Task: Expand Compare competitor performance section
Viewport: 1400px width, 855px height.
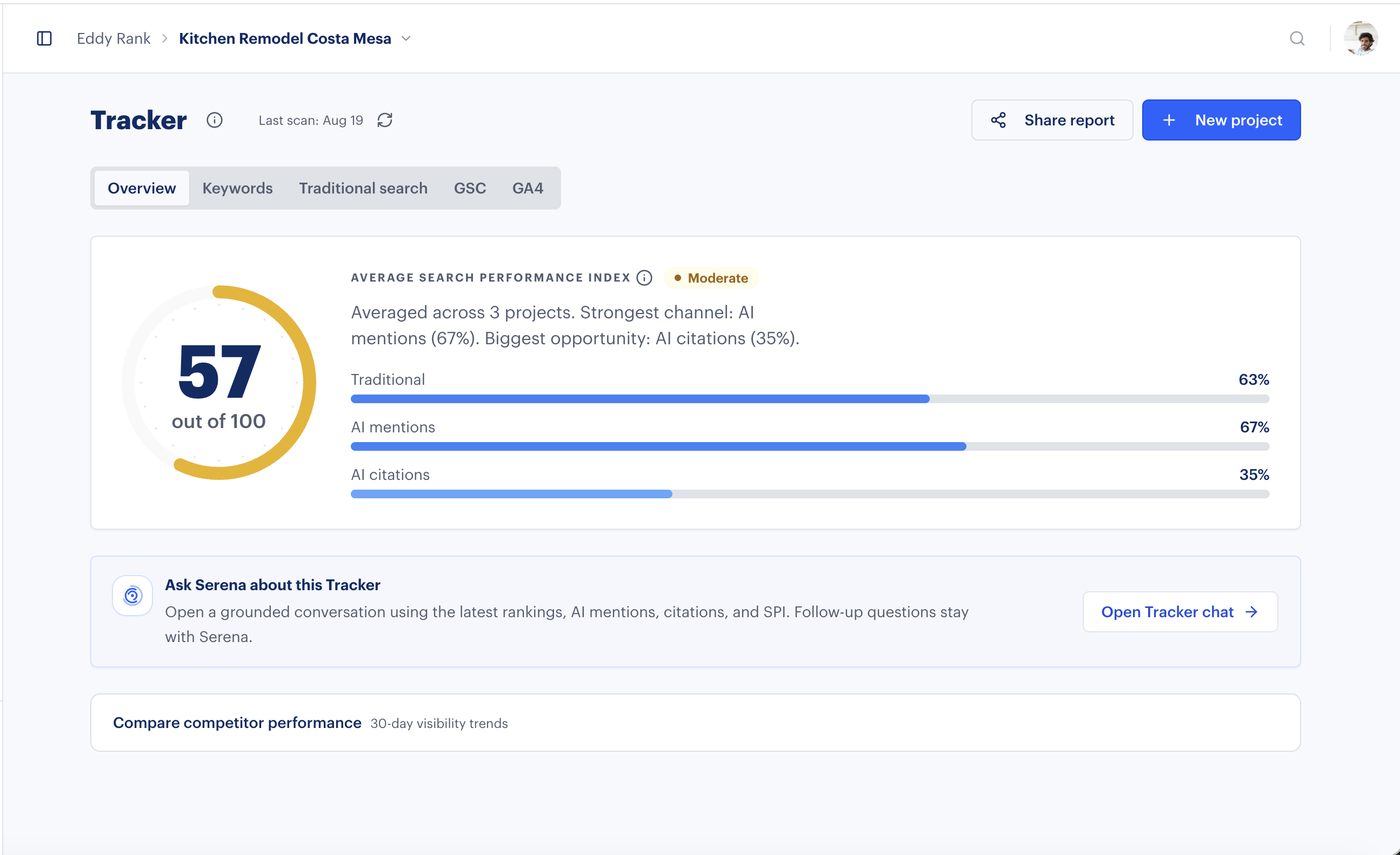Action: 695,722
